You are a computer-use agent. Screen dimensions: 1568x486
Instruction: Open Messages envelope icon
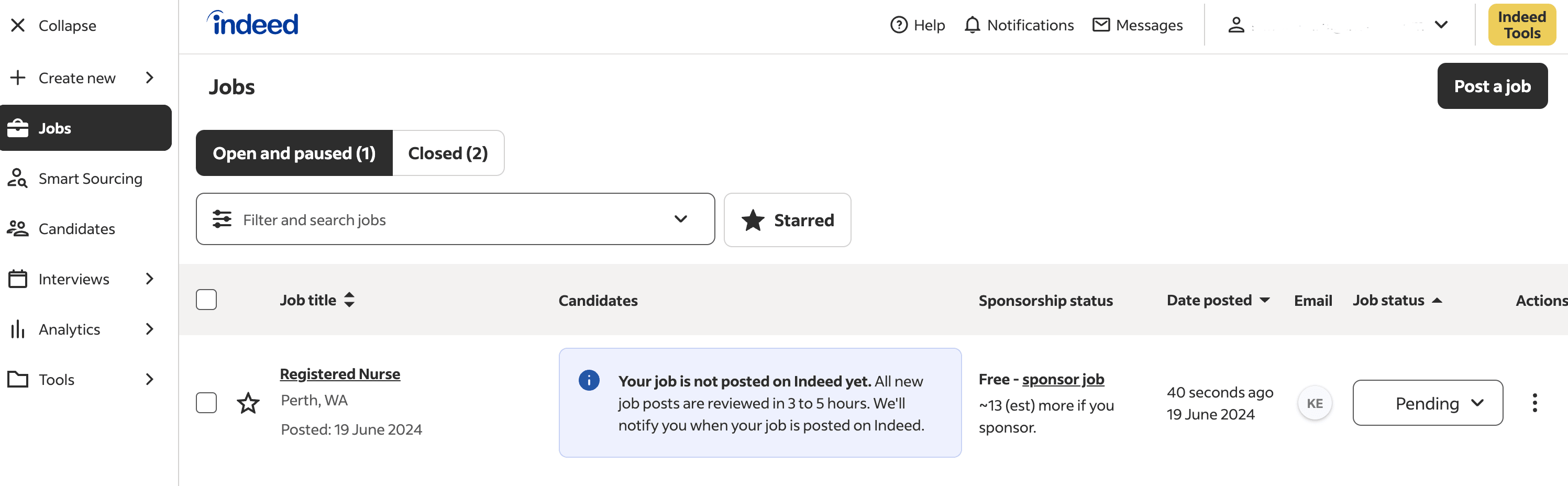1100,25
